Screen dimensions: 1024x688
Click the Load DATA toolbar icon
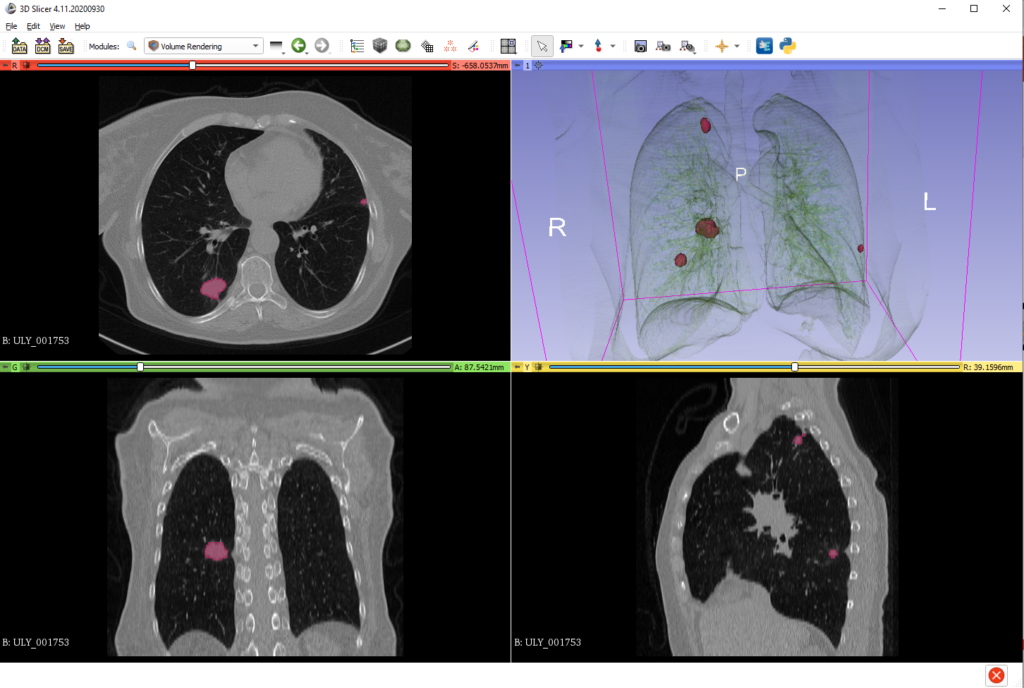pos(19,46)
